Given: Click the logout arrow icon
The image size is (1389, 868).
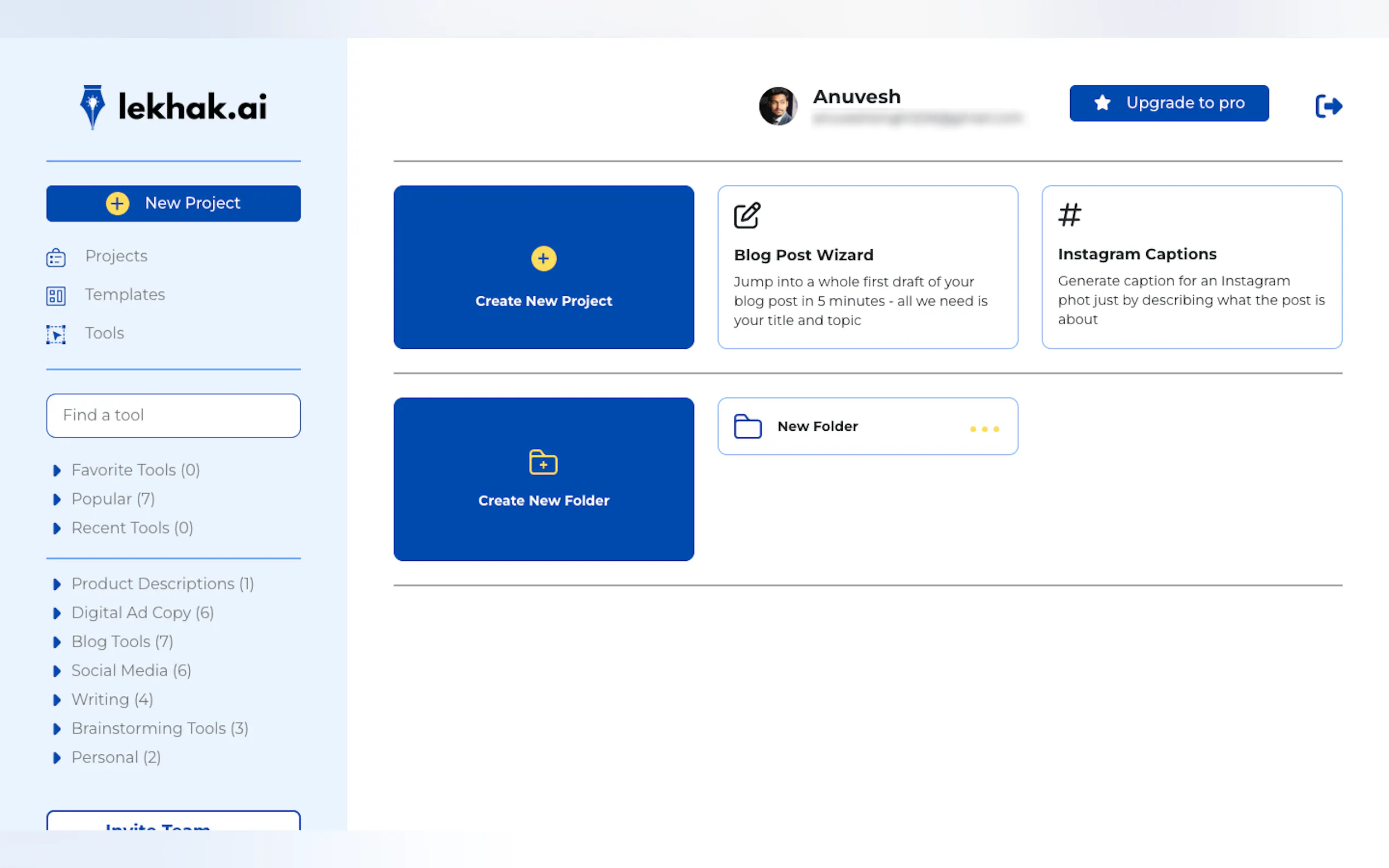Looking at the screenshot, I should [1328, 106].
